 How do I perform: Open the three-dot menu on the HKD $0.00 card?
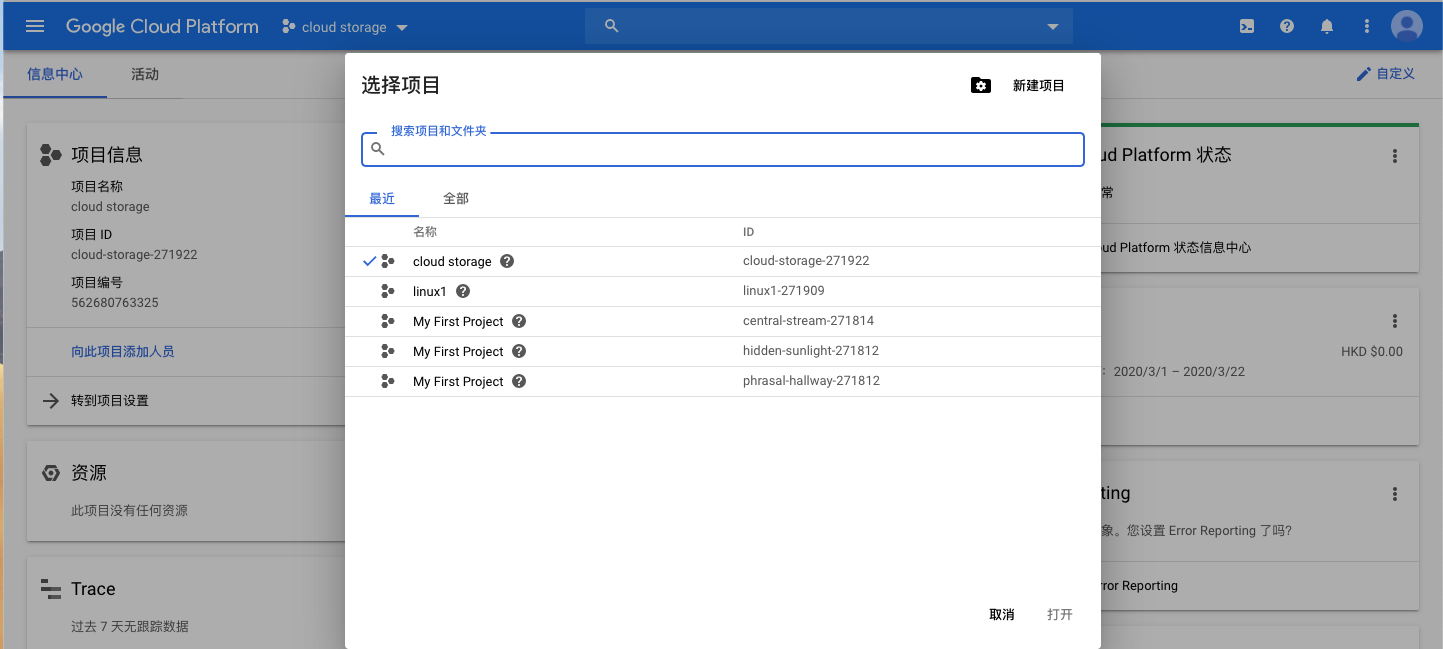point(1395,321)
